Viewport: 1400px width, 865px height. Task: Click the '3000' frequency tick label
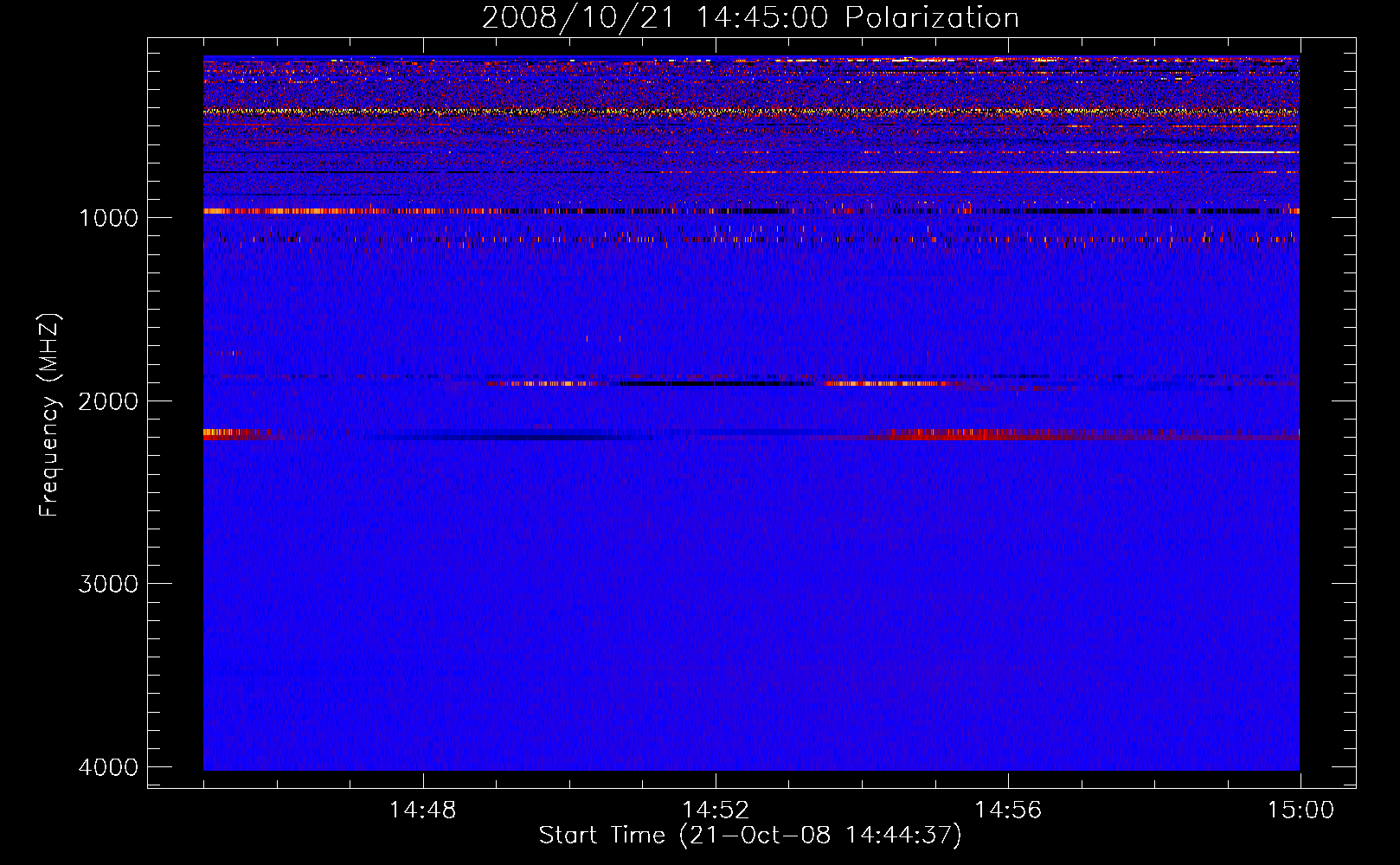coord(108,584)
